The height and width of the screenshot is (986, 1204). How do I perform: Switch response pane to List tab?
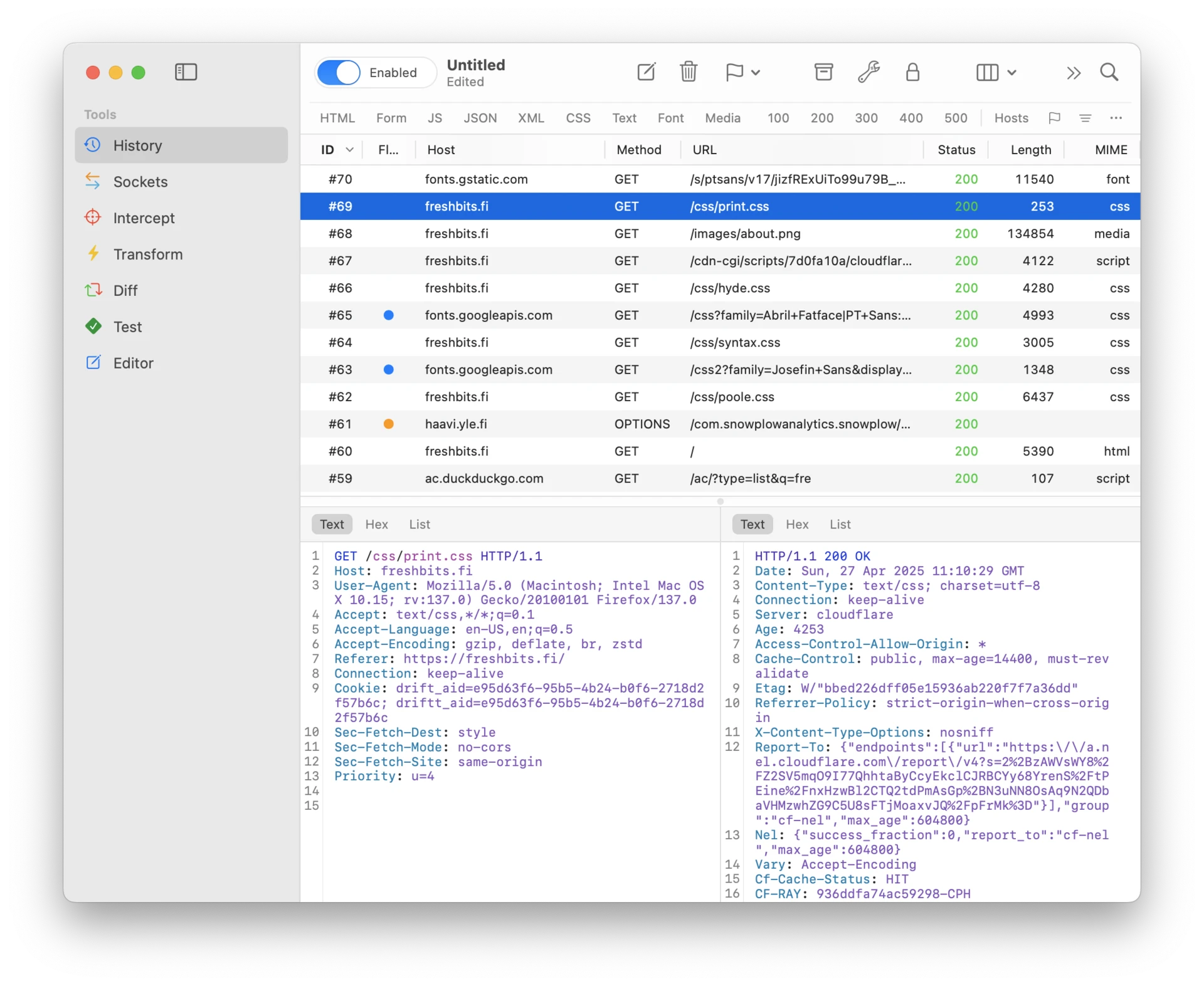click(x=840, y=524)
